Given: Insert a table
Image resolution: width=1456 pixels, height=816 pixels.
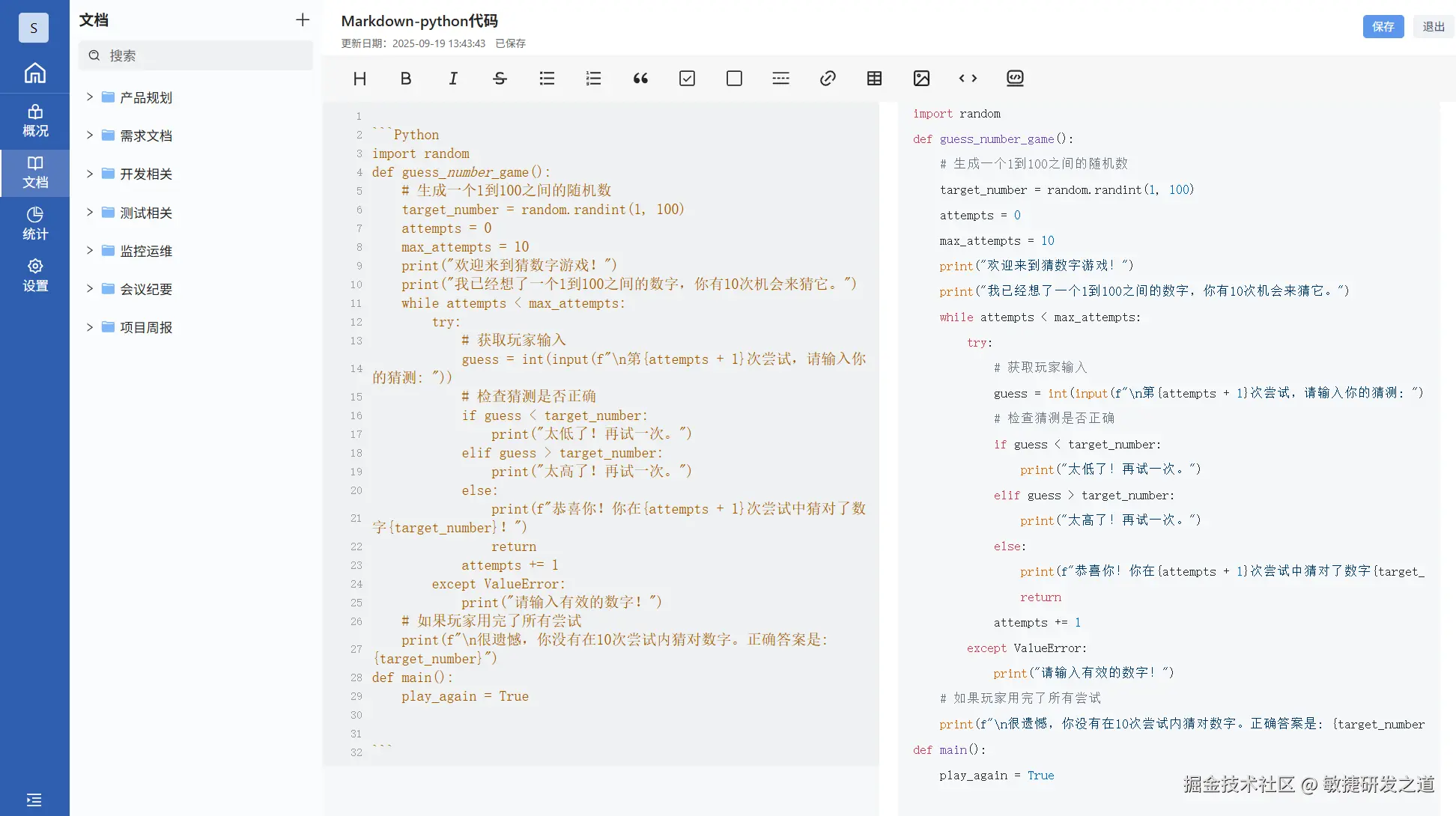Looking at the screenshot, I should (x=874, y=79).
